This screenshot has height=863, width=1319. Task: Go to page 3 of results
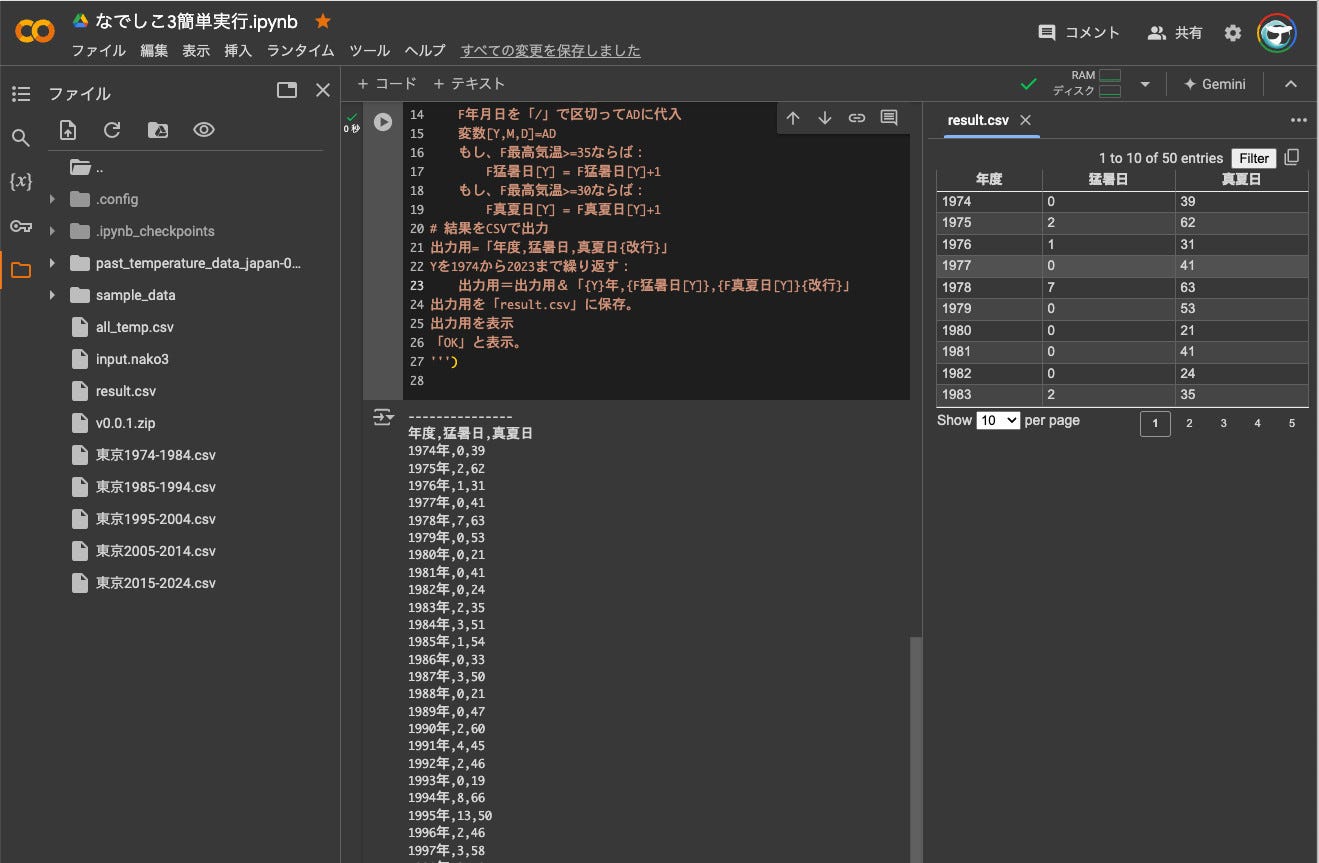pos(1223,424)
